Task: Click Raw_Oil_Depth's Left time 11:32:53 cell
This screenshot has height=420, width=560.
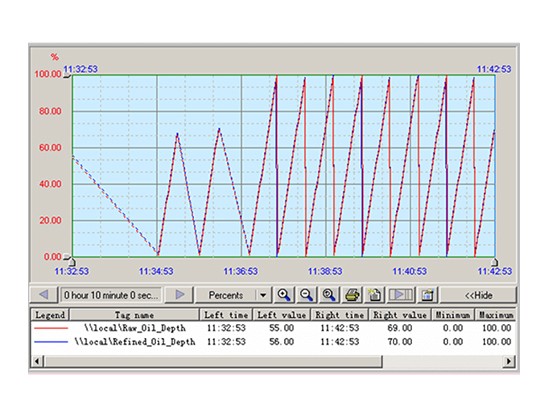Action: coord(226,328)
